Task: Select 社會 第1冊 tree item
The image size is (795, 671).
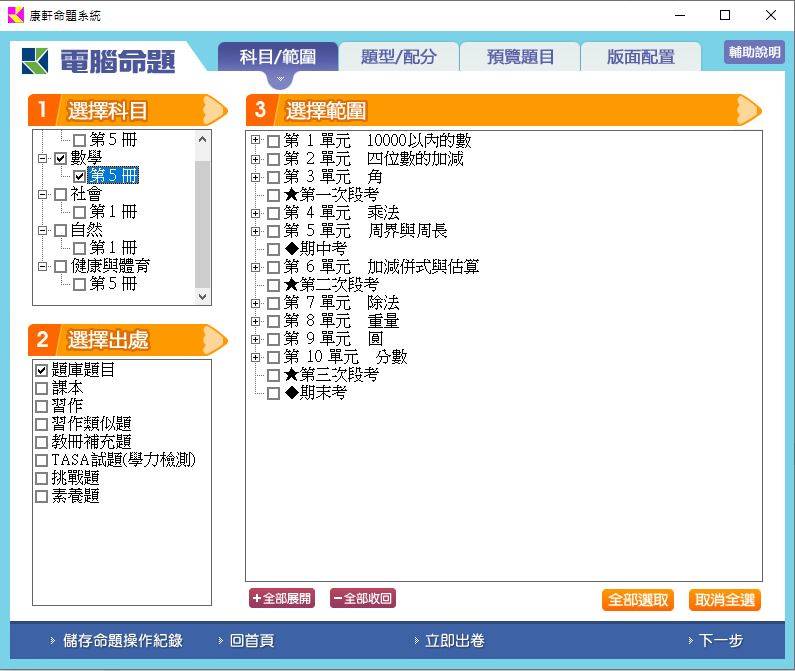Action: tap(113, 211)
